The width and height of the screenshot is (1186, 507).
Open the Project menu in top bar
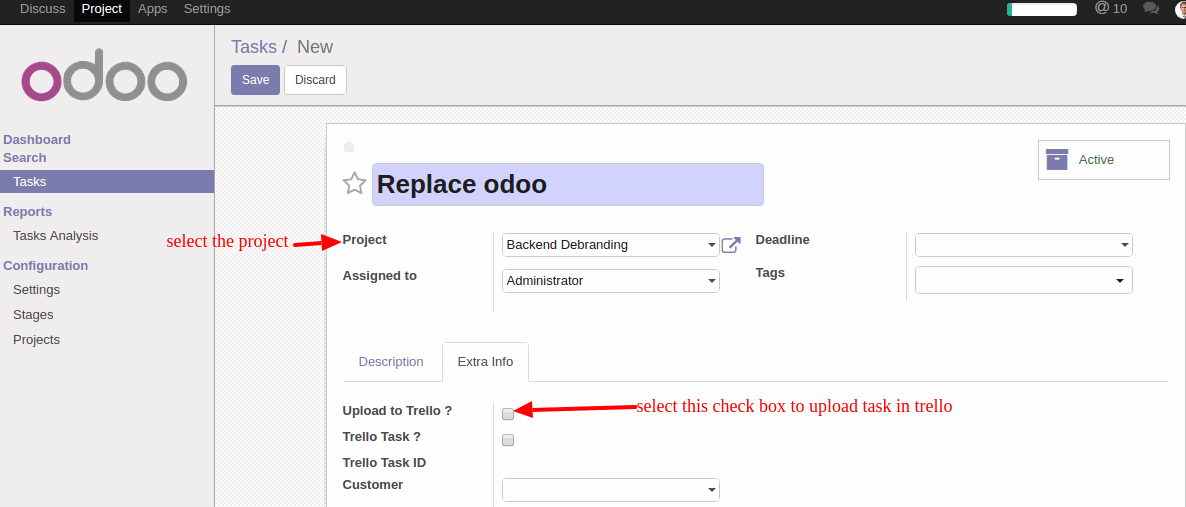coord(101,9)
